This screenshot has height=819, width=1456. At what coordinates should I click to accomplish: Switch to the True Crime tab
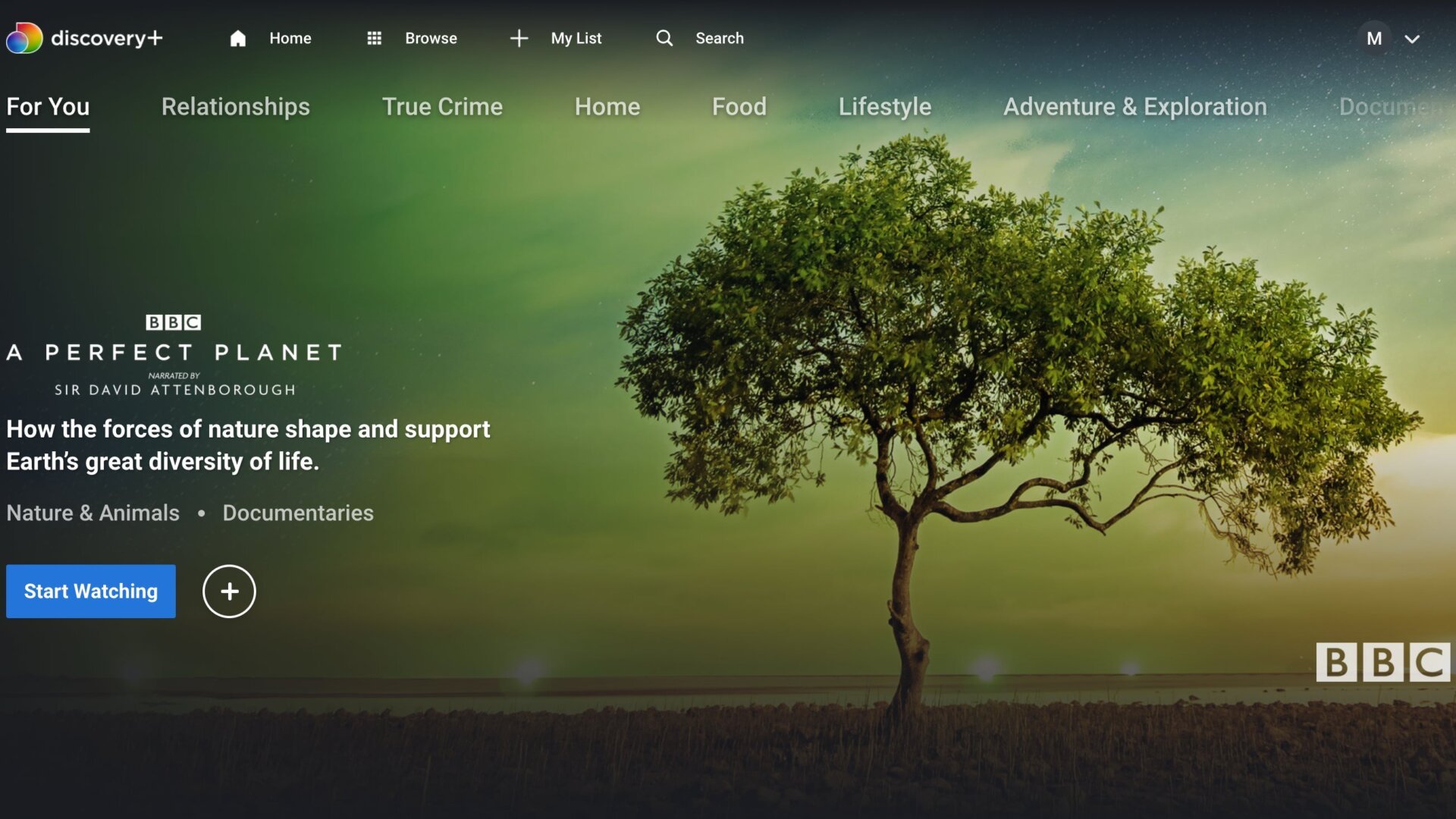(x=442, y=107)
